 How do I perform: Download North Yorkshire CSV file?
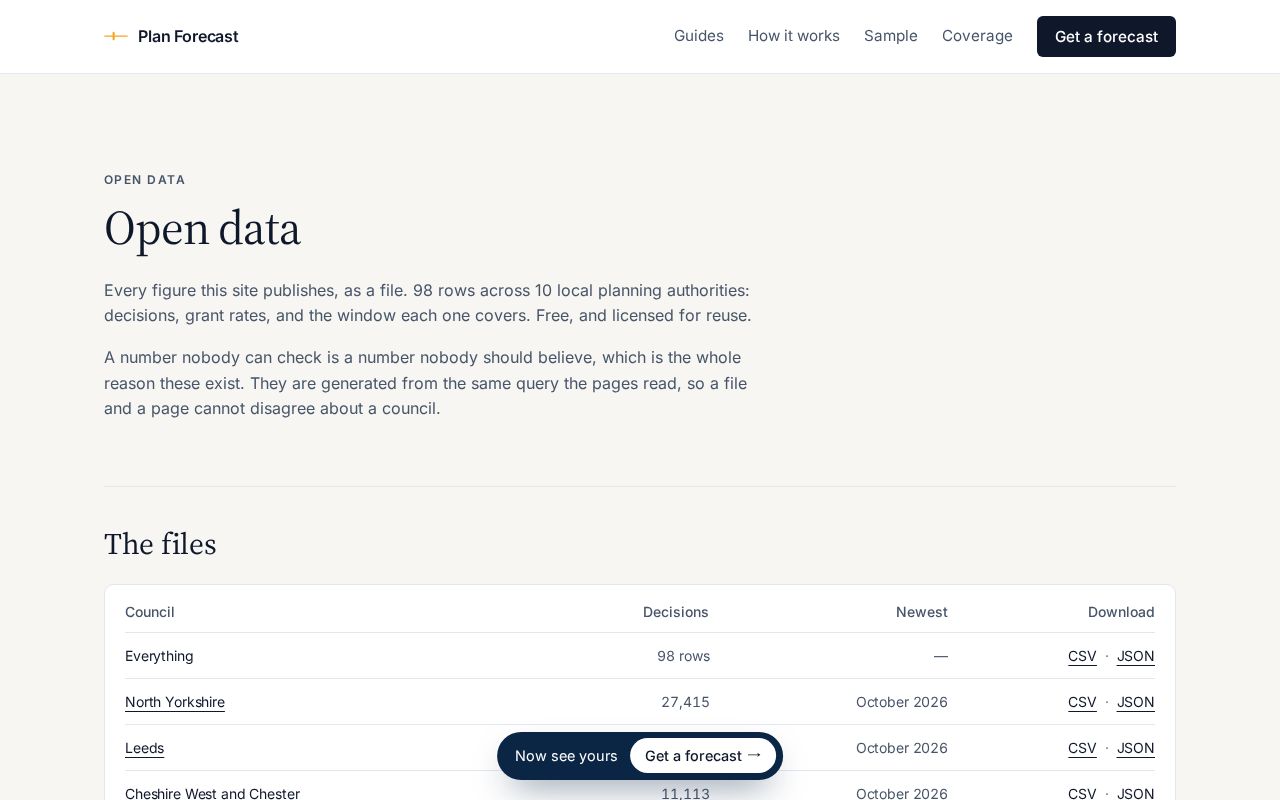[1082, 702]
